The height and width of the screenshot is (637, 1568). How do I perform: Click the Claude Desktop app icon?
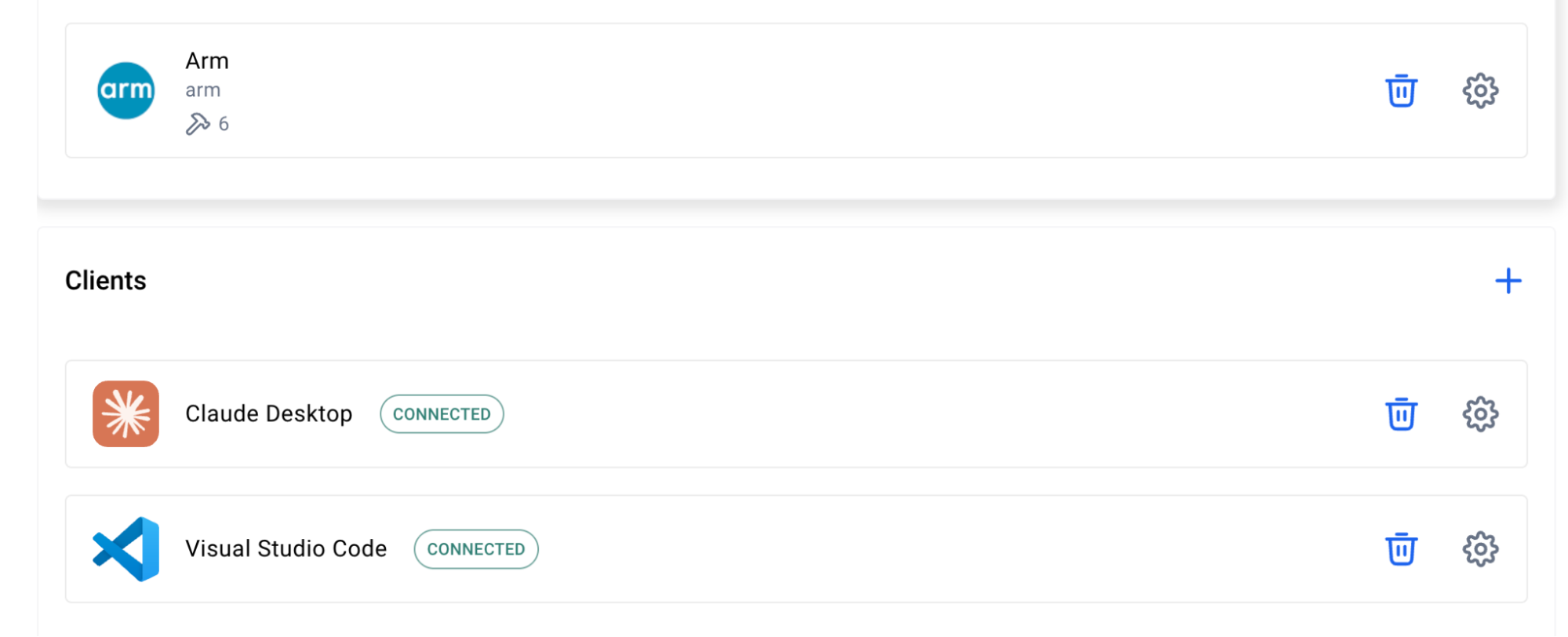point(126,414)
